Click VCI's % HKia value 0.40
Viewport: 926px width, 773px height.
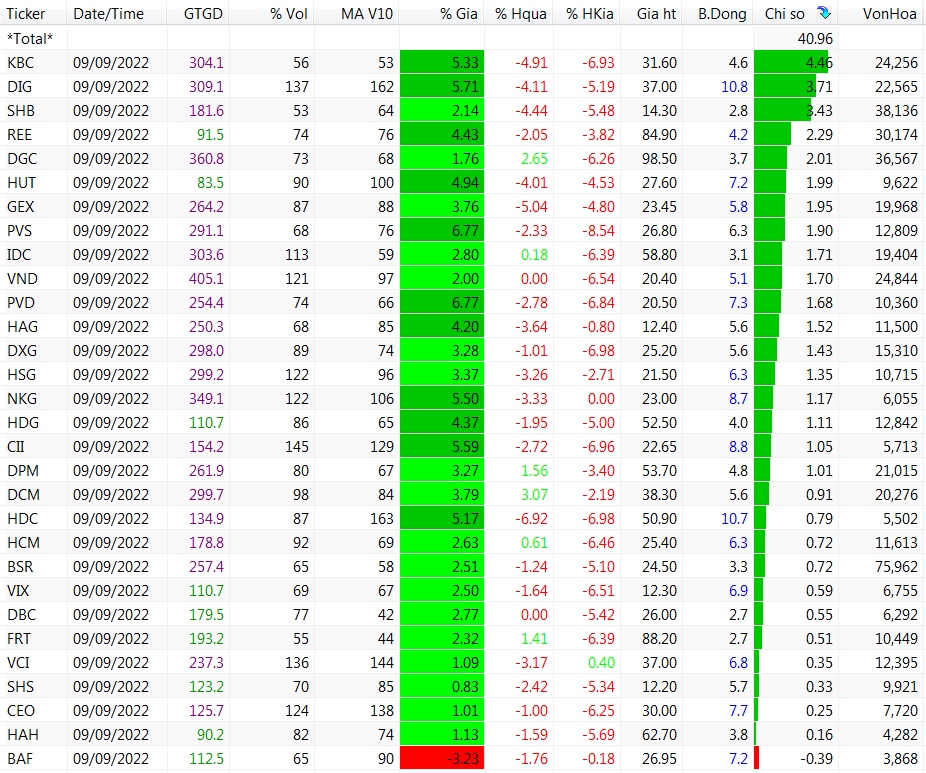tap(601, 663)
